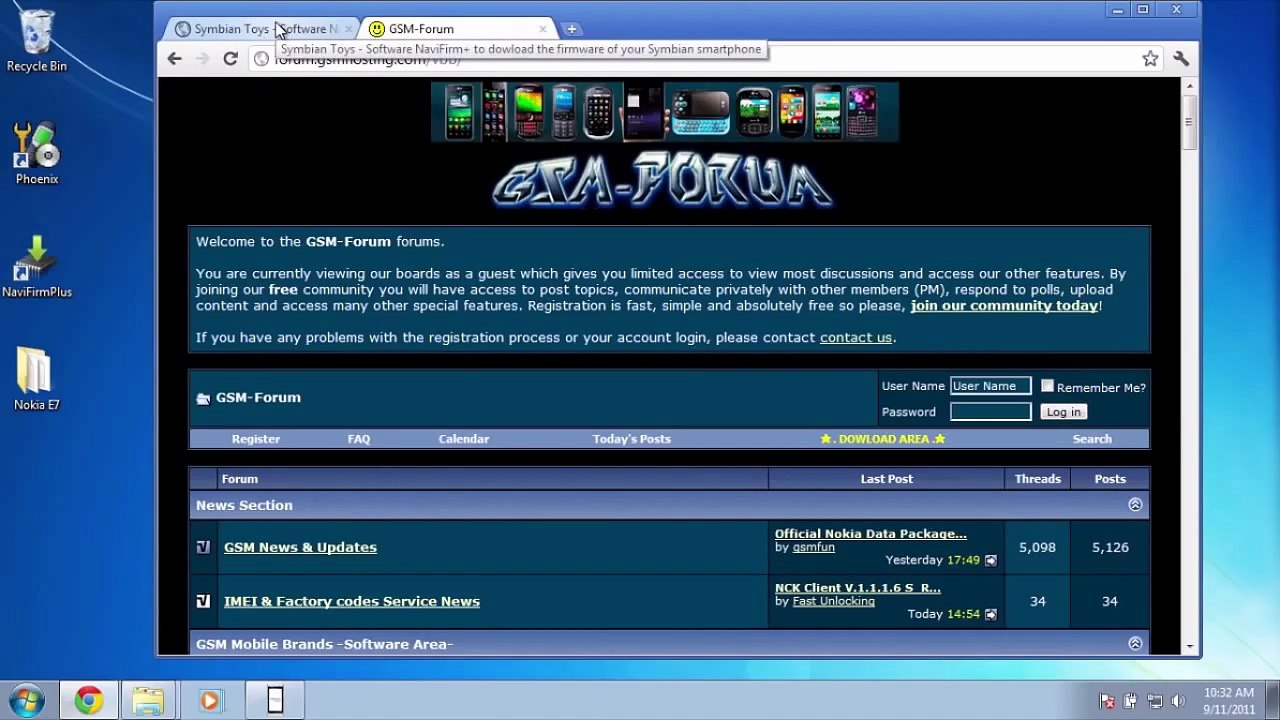
Task: Click the status icon beside IMEI & Factory codes
Action: tap(203, 601)
